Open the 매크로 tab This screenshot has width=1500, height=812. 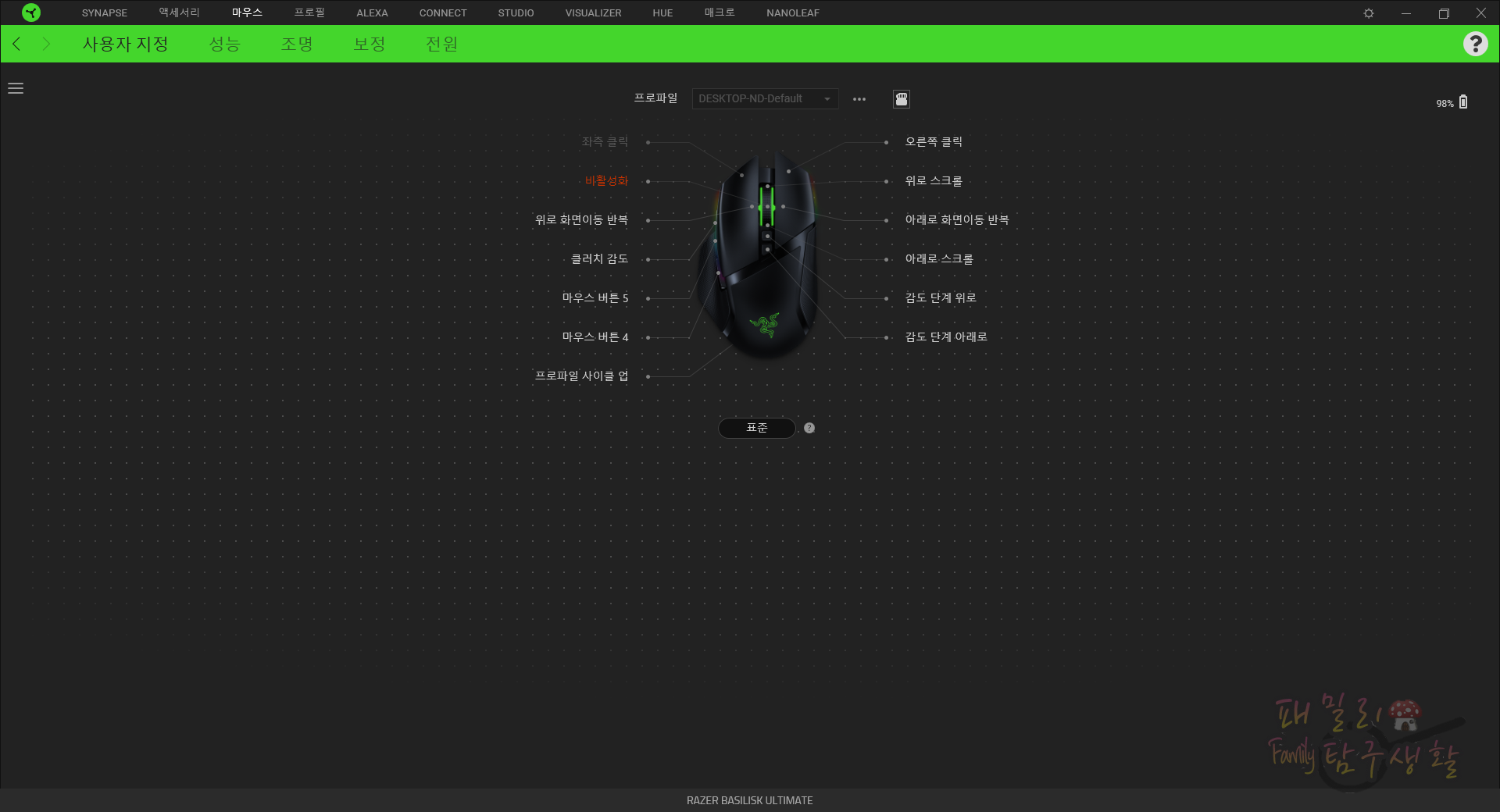[720, 13]
